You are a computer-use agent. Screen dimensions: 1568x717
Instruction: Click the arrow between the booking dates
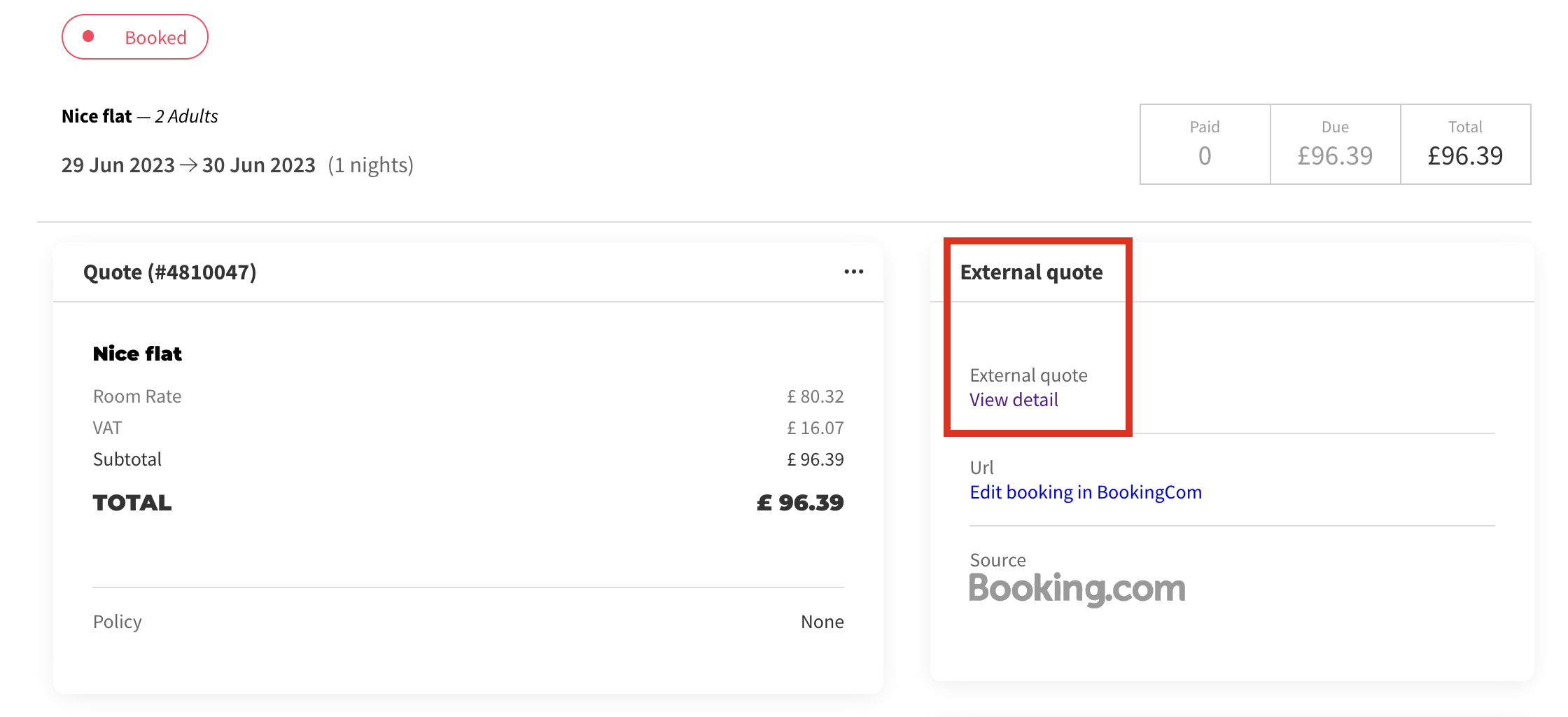click(x=188, y=165)
